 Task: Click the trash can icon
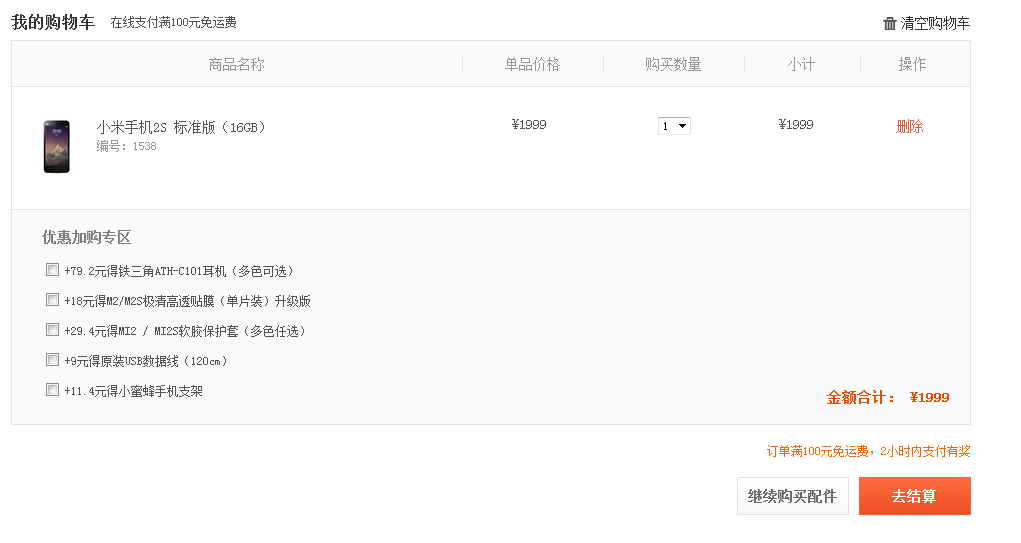pyautogui.click(x=890, y=23)
